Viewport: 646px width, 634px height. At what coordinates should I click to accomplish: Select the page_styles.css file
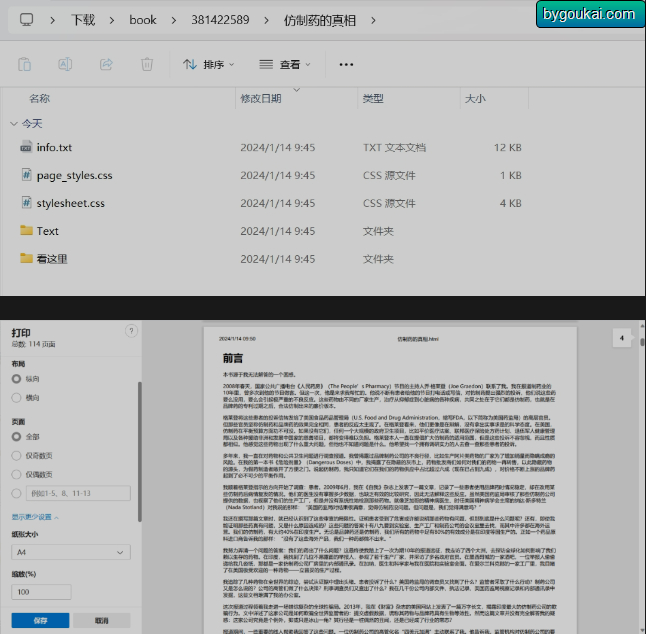click(74, 175)
